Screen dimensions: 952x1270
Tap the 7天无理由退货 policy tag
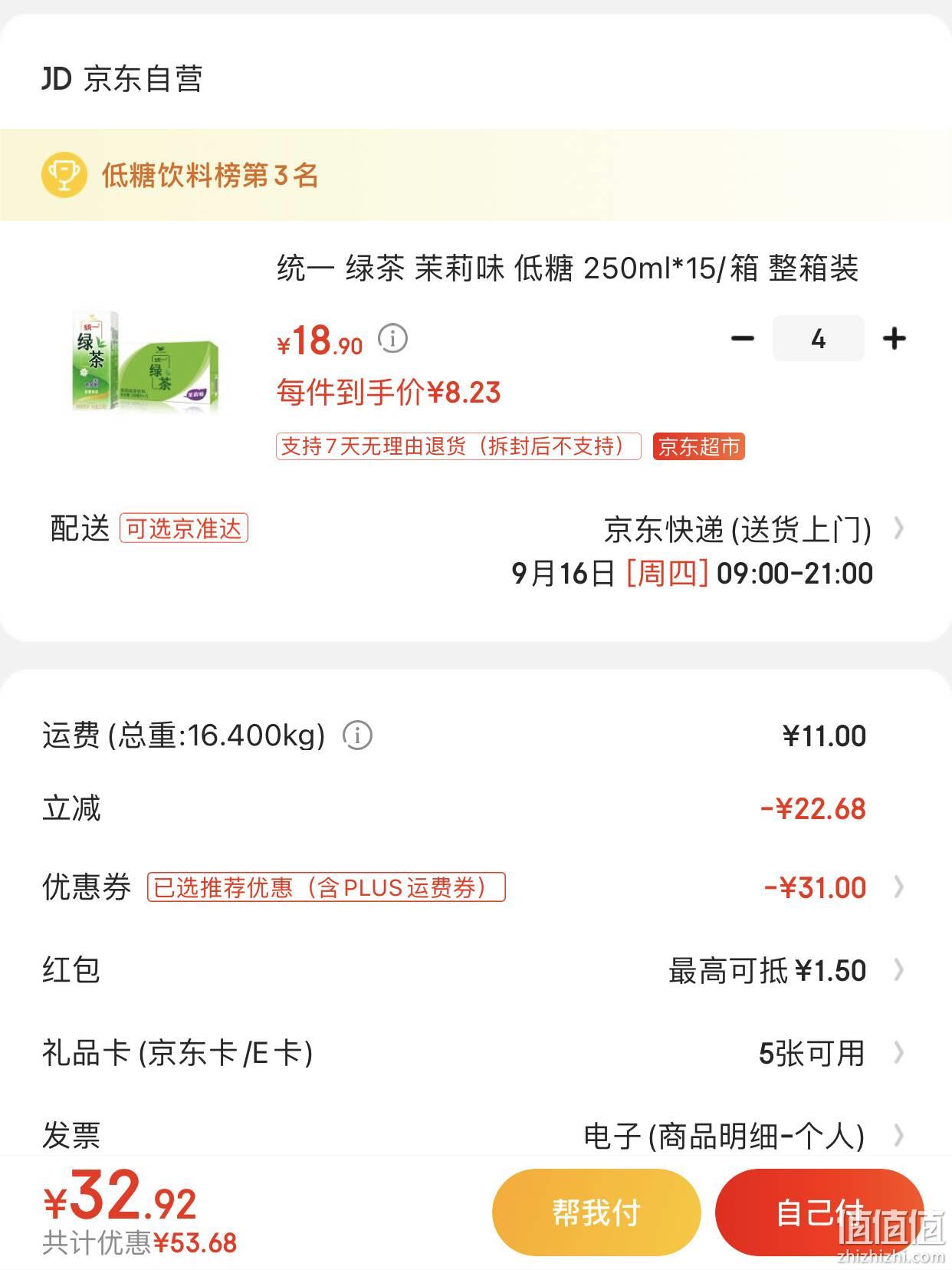[x=458, y=446]
